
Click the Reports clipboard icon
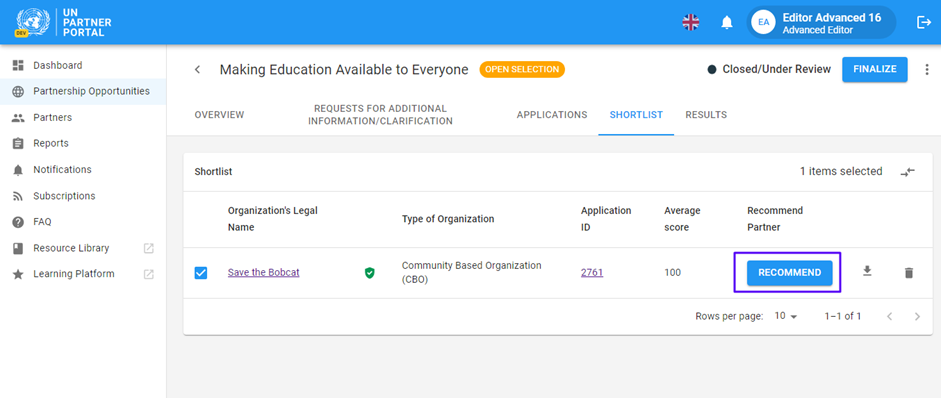pyautogui.click(x=18, y=143)
